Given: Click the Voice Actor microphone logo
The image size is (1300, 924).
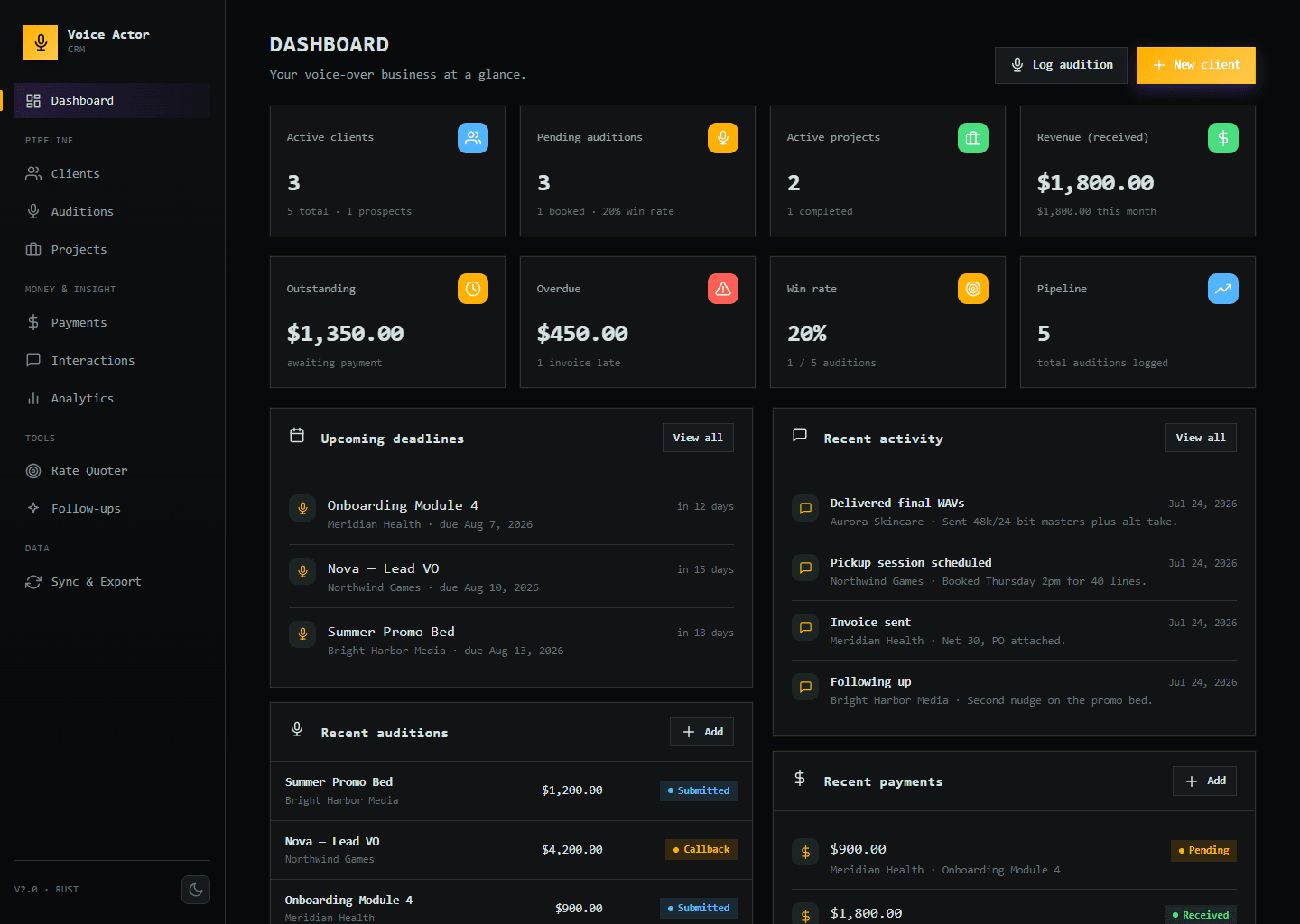Looking at the screenshot, I should [41, 42].
